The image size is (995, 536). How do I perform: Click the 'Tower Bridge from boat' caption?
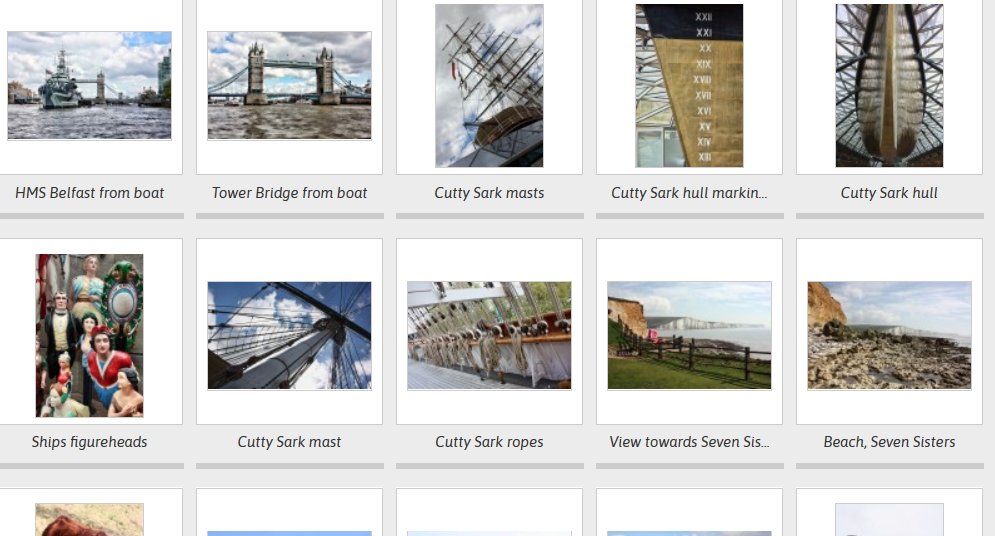click(289, 193)
